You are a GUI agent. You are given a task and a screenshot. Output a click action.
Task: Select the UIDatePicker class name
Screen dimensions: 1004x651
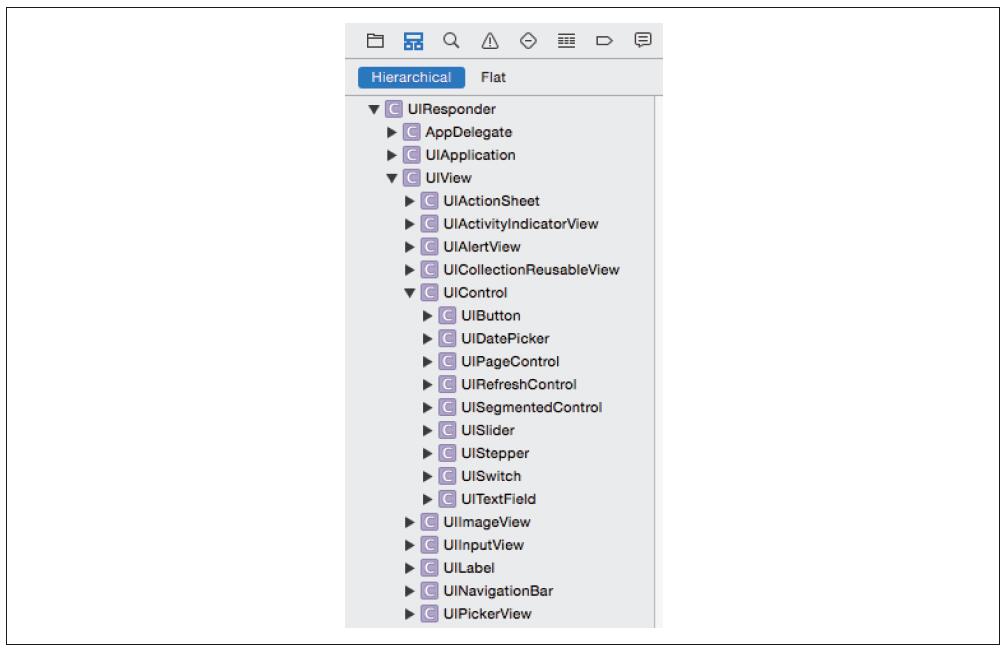(x=505, y=339)
